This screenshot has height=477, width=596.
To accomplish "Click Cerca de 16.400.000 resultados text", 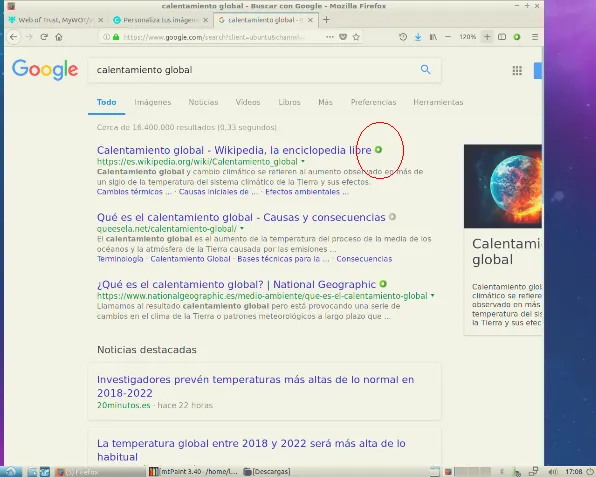I will (x=186, y=127).
